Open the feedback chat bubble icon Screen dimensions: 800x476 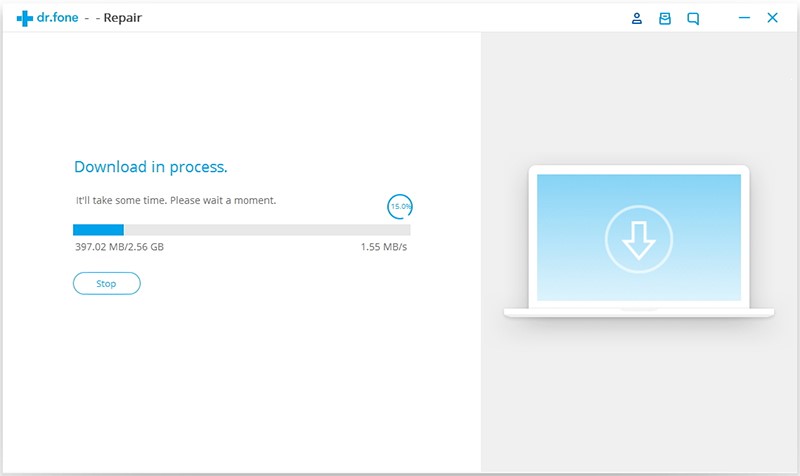click(x=693, y=19)
